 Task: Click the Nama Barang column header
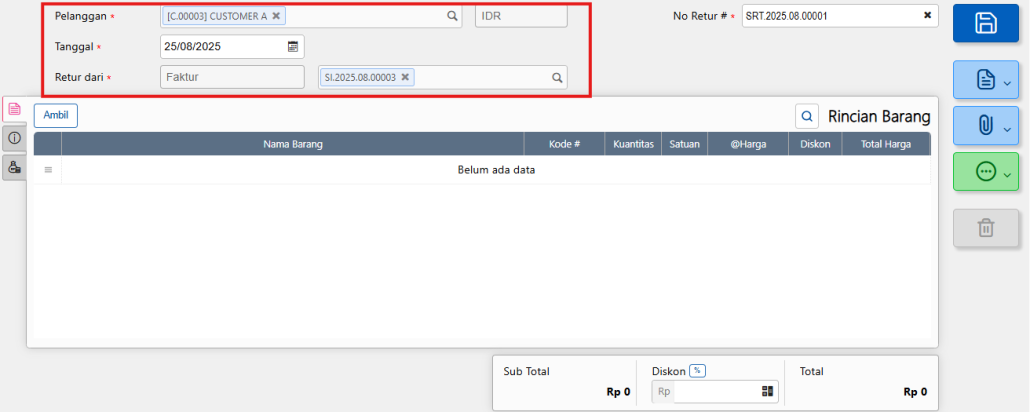point(292,144)
